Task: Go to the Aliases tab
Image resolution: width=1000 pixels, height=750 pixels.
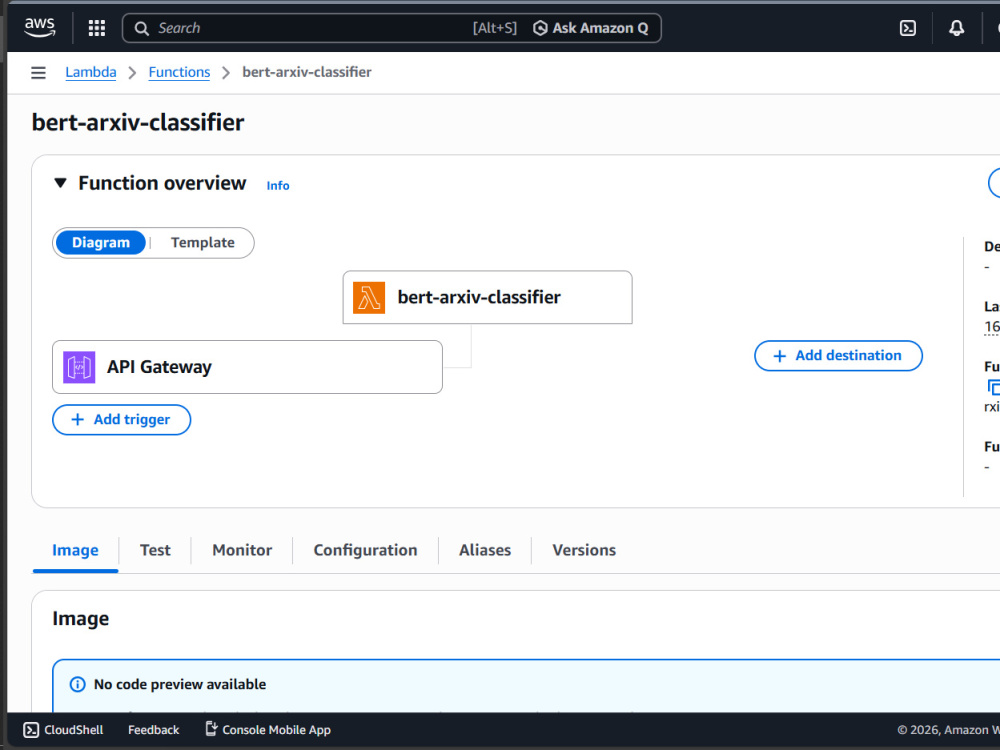Action: tap(485, 550)
